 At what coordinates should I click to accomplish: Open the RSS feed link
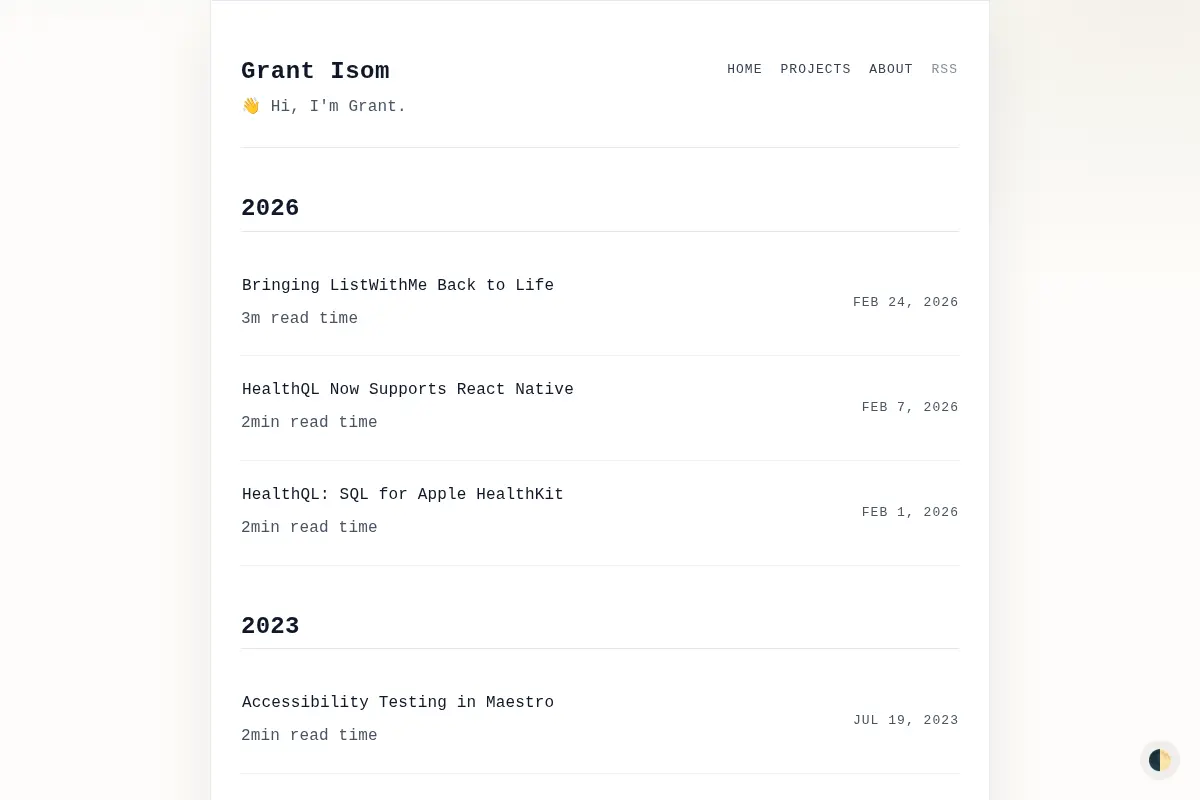point(944,69)
